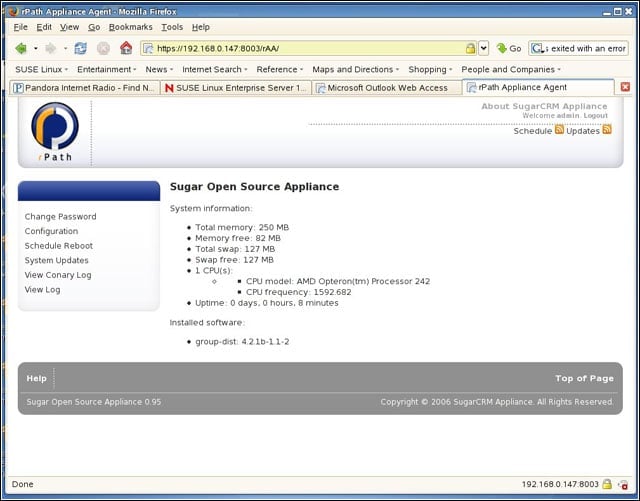Click the Schedule text link in header
Screen dimensions: 640x501
tap(533, 131)
